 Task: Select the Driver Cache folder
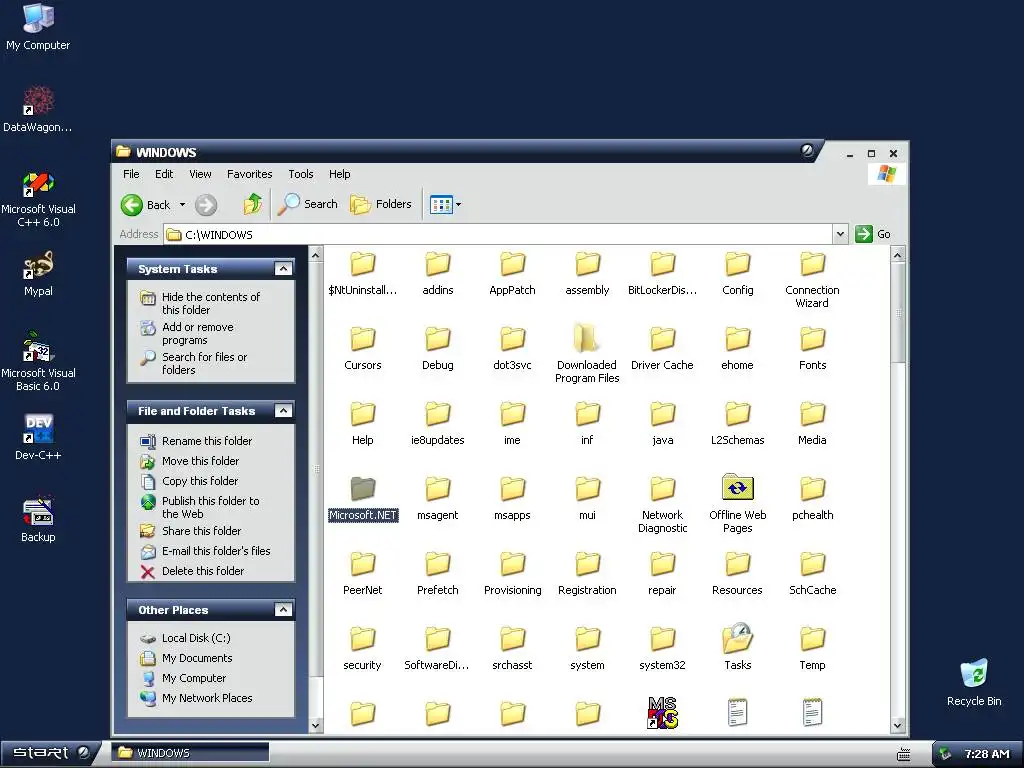point(662,347)
